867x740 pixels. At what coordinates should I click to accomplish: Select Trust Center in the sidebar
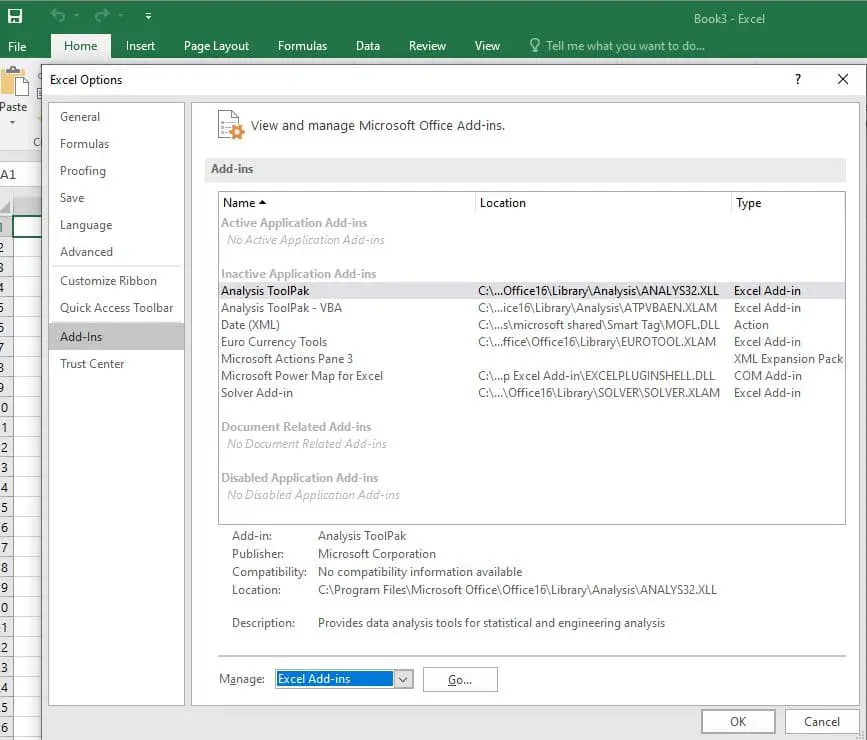[92, 364]
